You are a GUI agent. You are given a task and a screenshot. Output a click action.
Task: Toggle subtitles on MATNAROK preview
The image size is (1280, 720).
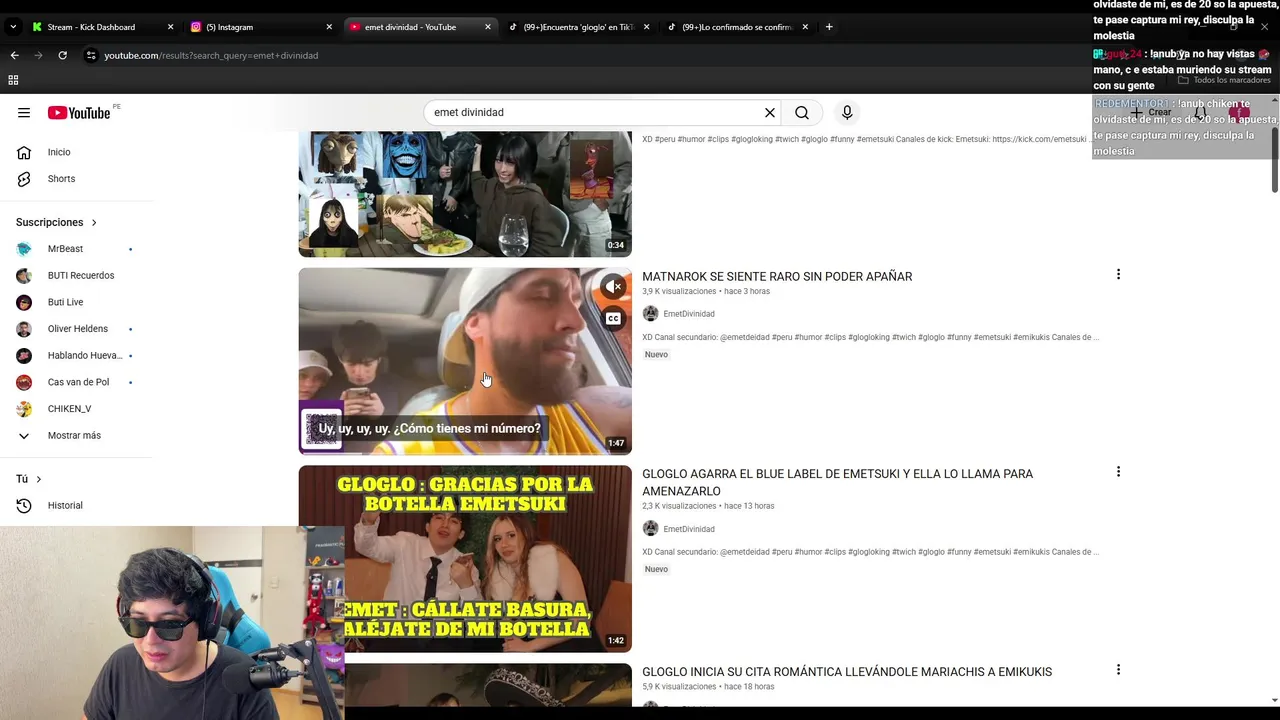click(613, 319)
